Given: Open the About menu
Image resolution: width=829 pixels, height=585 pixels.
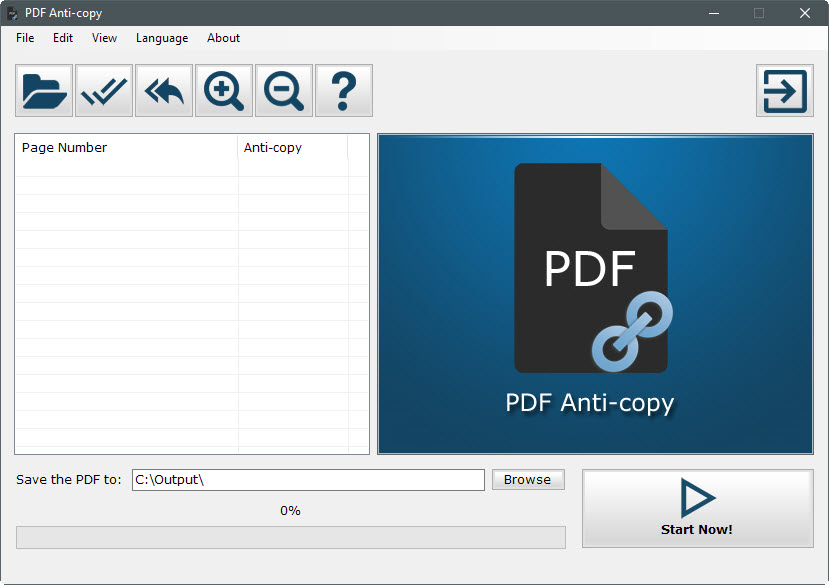Looking at the screenshot, I should point(223,38).
